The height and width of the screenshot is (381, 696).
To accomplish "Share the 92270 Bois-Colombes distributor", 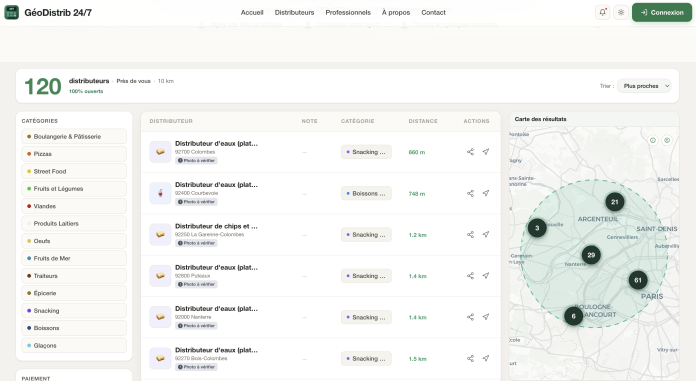I will pos(471,358).
